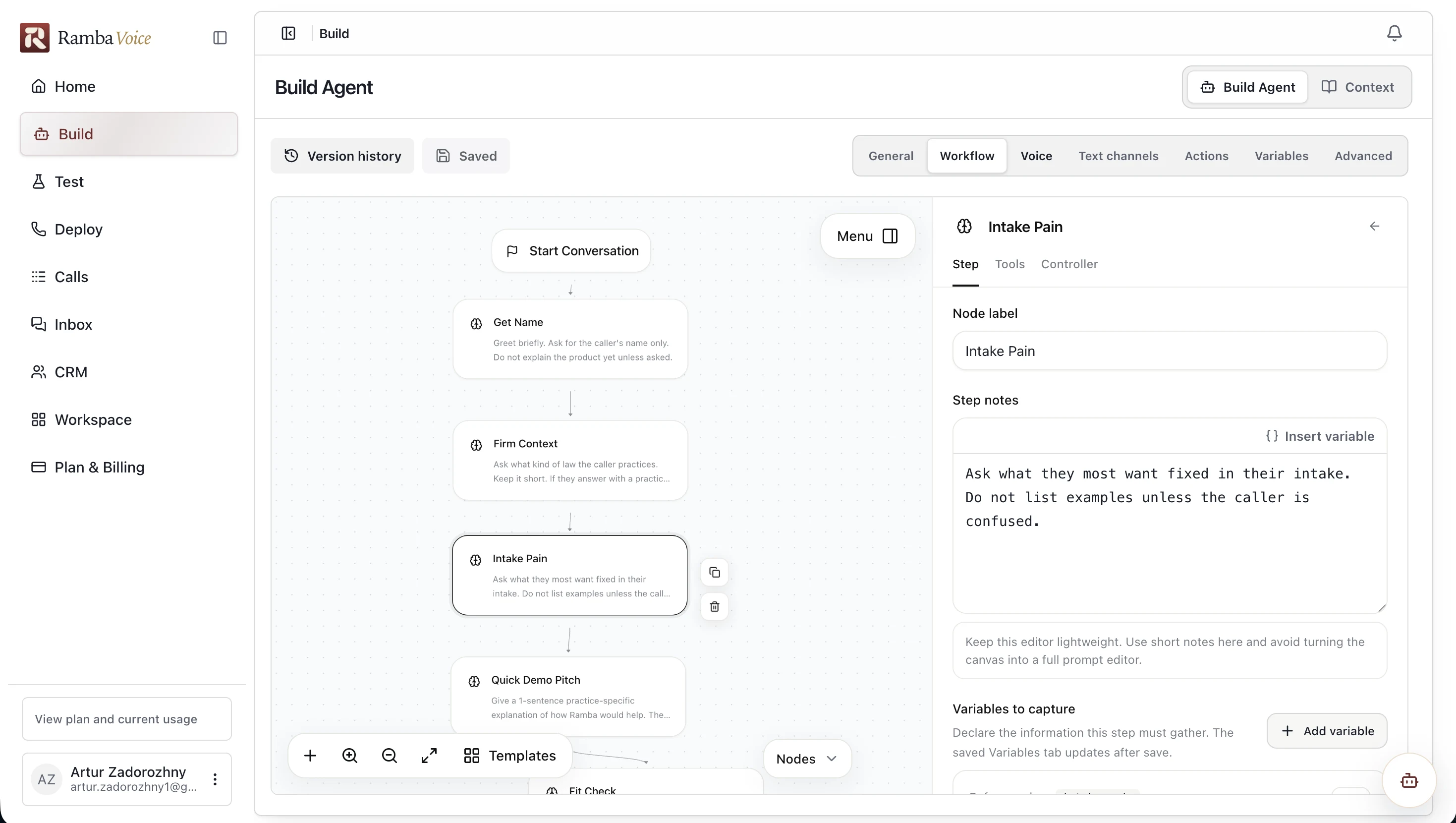Toggle the canvas Menu side panel
Screen dimensions: 1456x823
(x=867, y=236)
